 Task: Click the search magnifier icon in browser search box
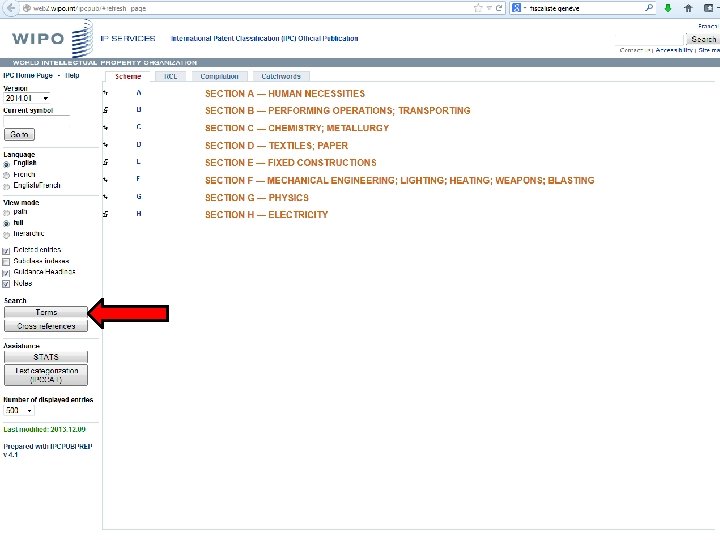pos(649,8)
